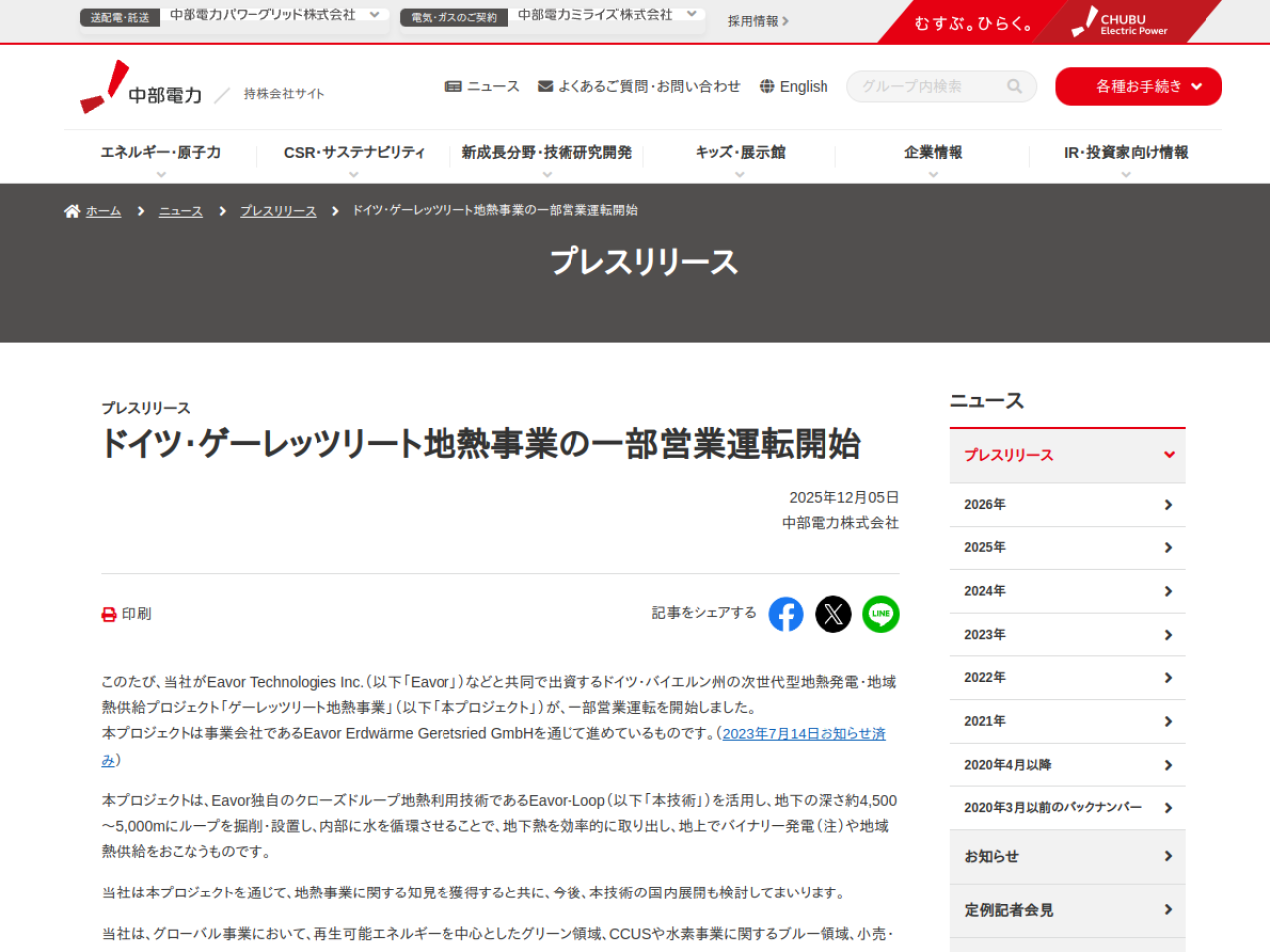This screenshot has height=952, width=1270.
Task: Open 2020年4月以降 list
Action: 1068,765
